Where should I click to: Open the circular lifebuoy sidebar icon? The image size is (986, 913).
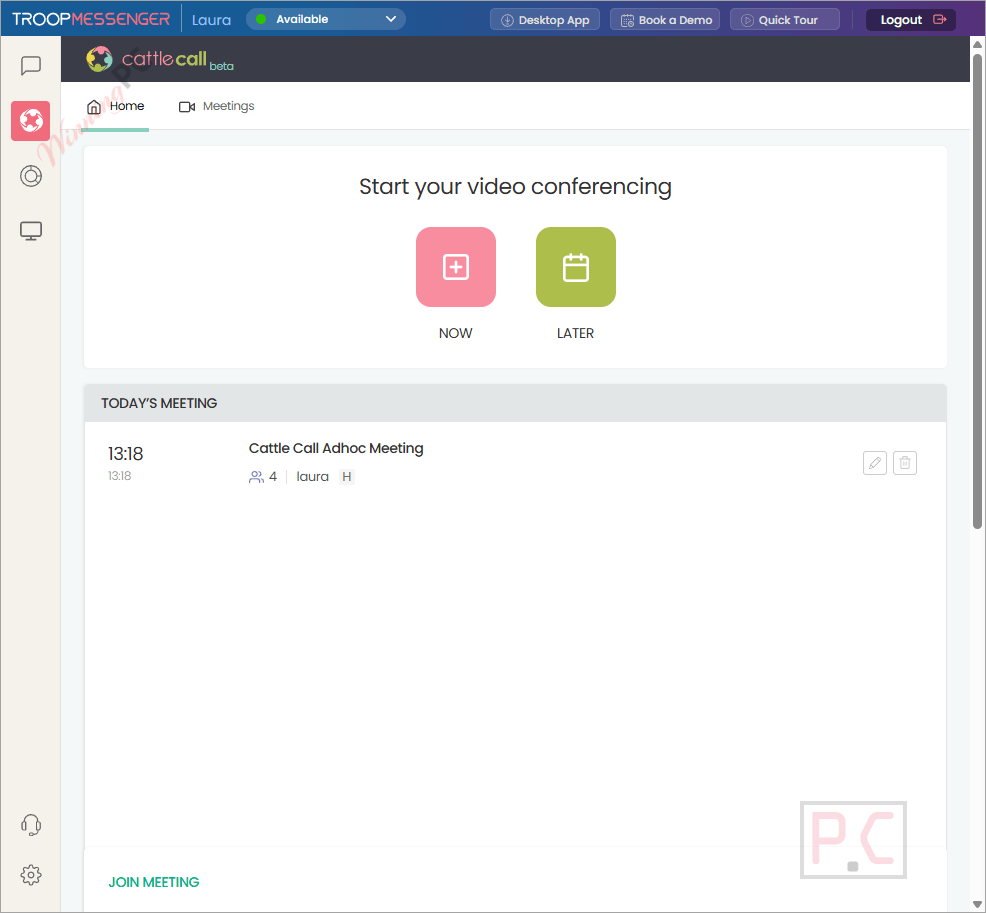click(30, 176)
